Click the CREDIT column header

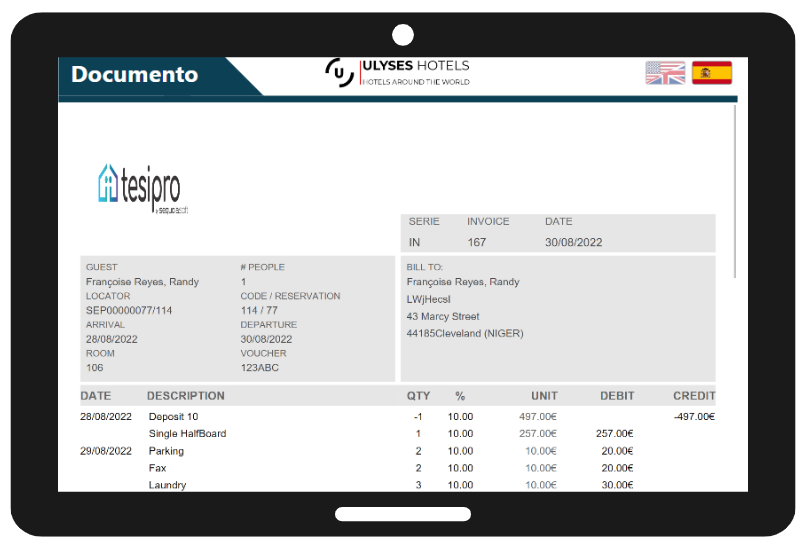pyautogui.click(x=694, y=396)
